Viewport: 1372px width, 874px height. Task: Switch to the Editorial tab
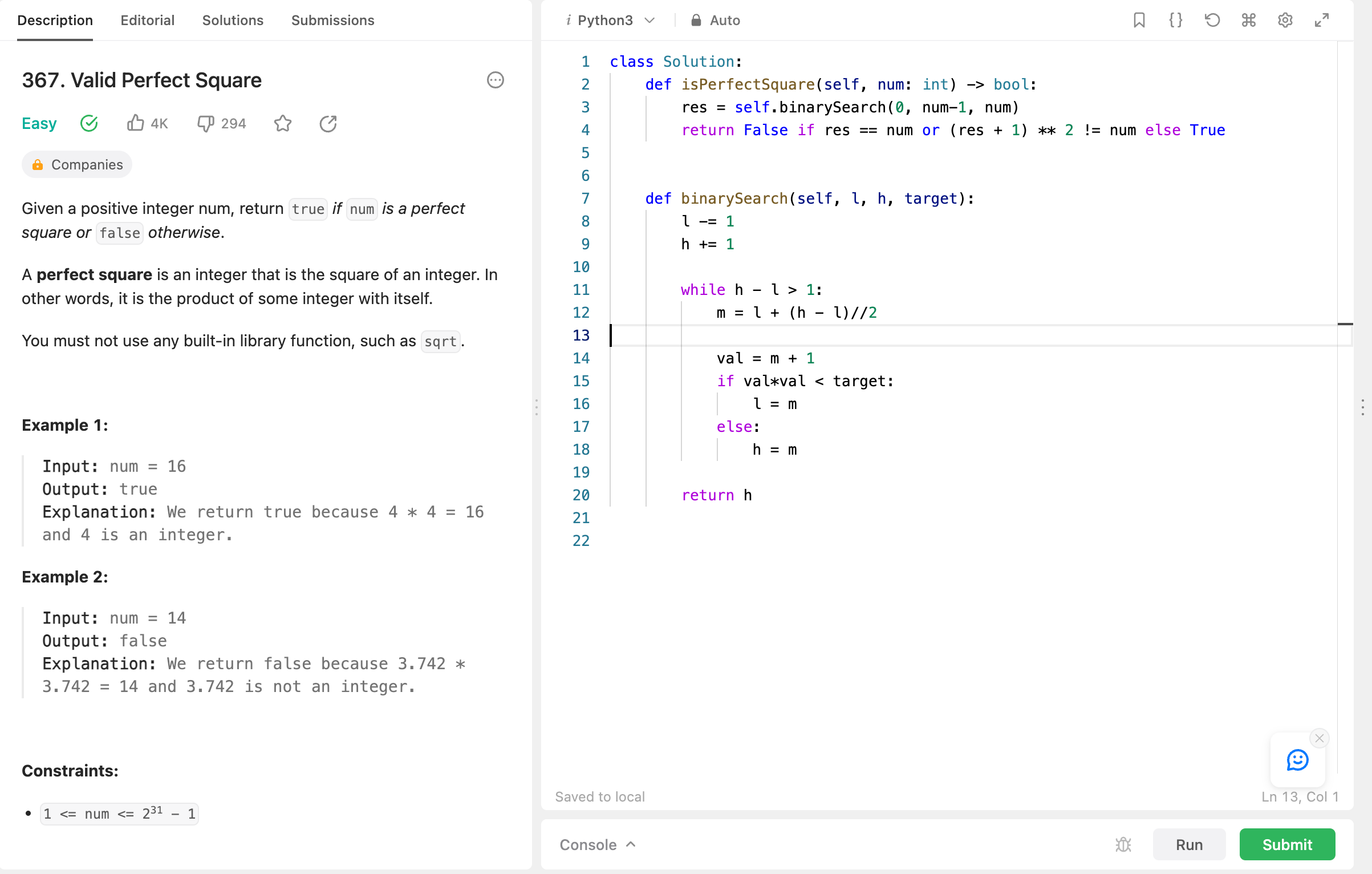click(x=147, y=21)
